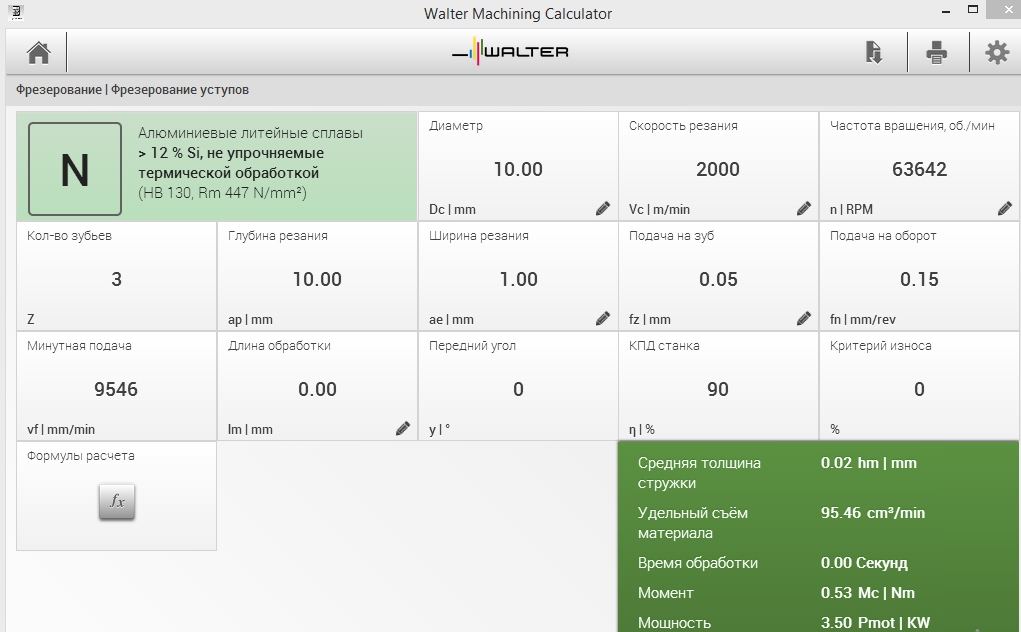The image size is (1021, 632).
Task: Click the export/download document icon
Action: click(x=873, y=52)
